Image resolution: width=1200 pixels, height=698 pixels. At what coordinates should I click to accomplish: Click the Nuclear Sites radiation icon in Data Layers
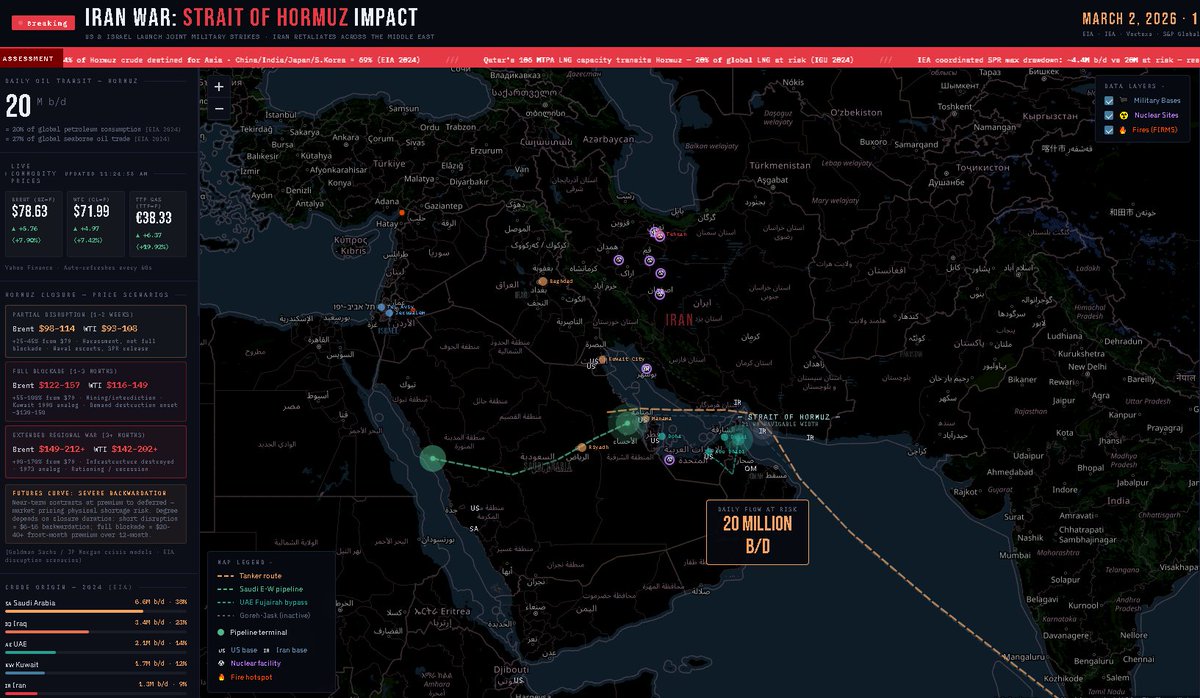[x=1122, y=115]
